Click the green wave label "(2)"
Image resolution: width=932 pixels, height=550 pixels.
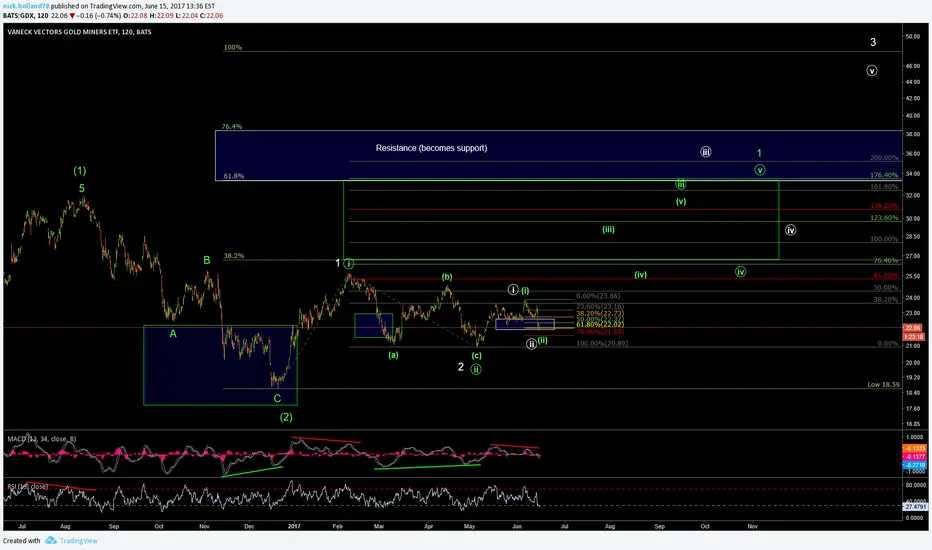pyautogui.click(x=286, y=417)
